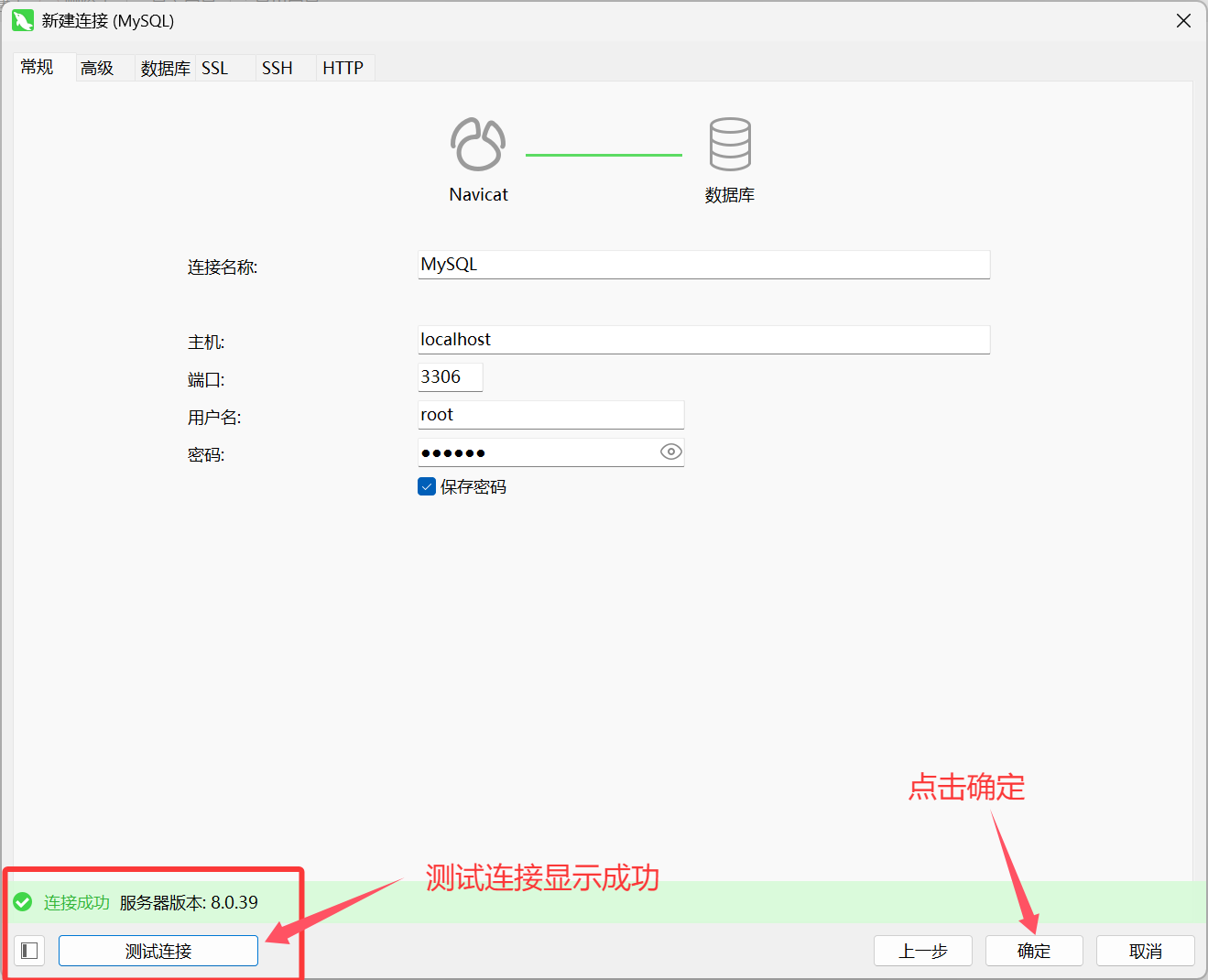Click the 连接名称: label

click(x=223, y=267)
